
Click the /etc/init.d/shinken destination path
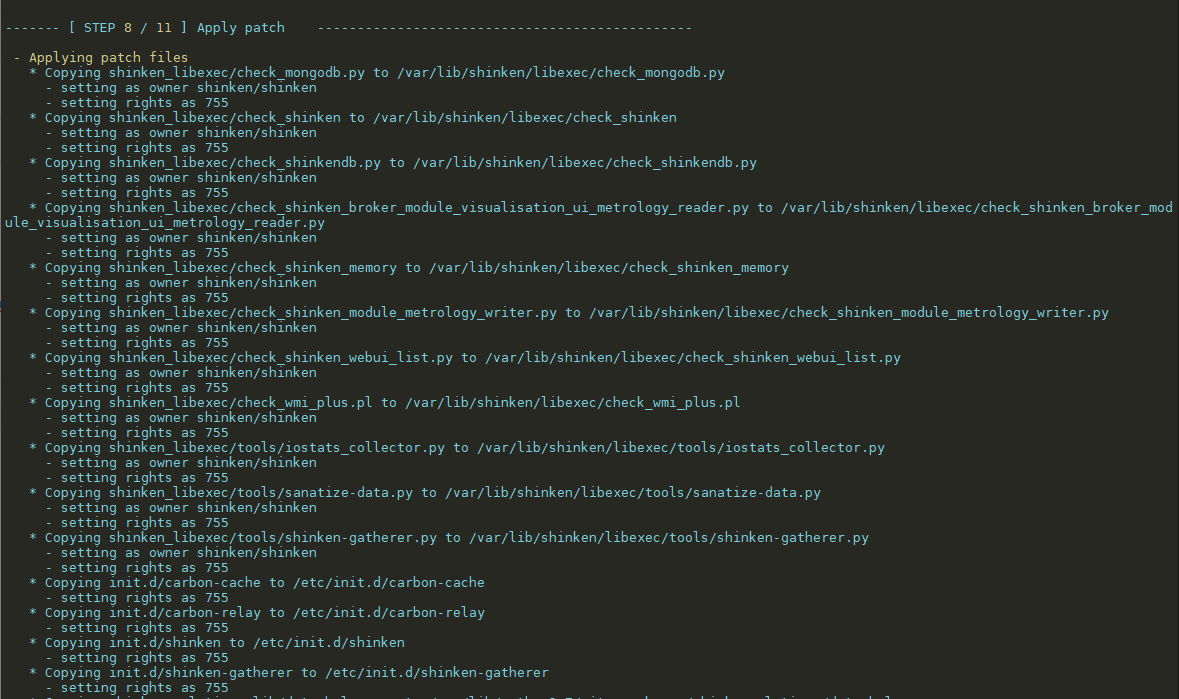click(329, 643)
